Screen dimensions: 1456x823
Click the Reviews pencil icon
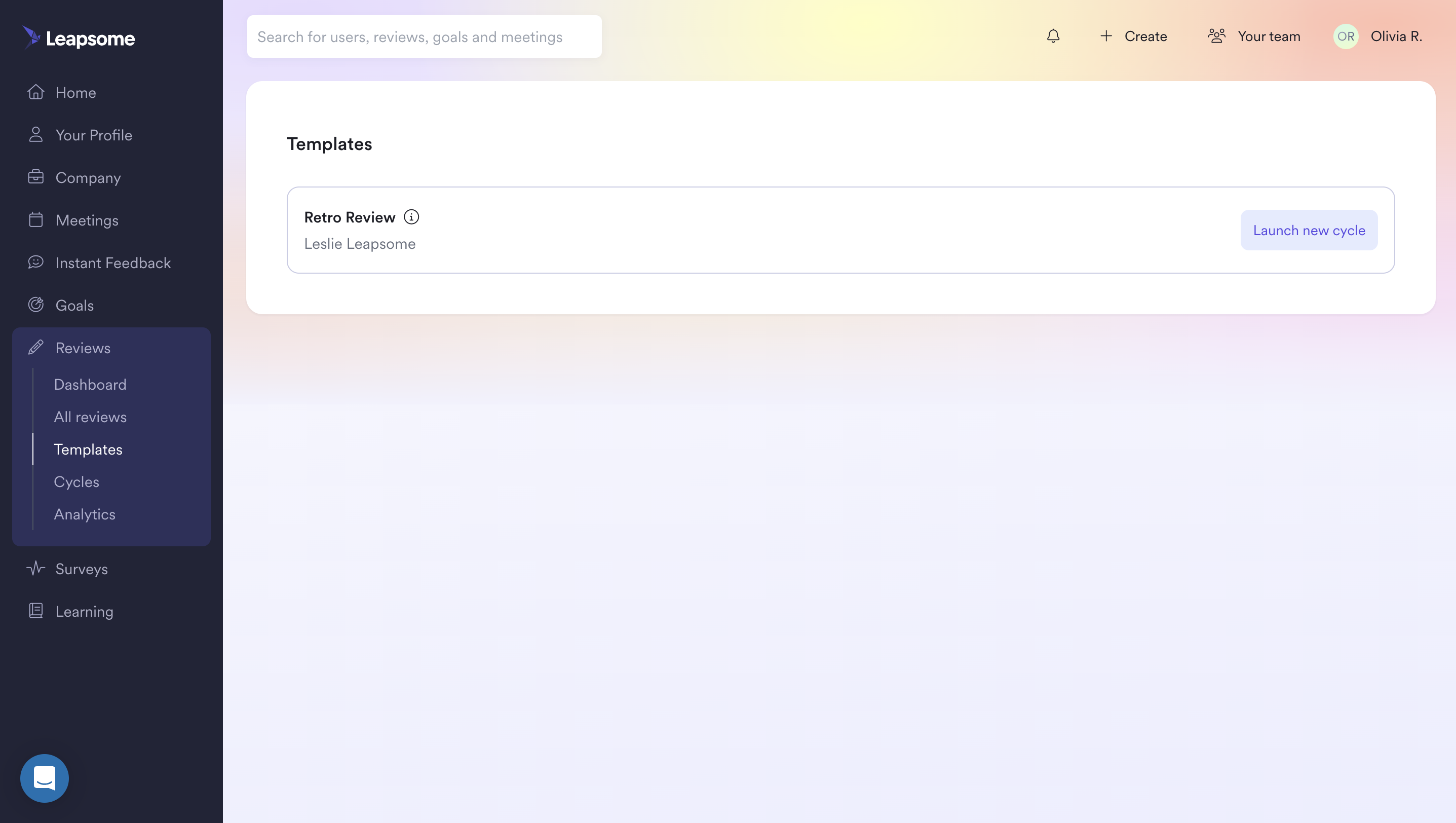[35, 348]
